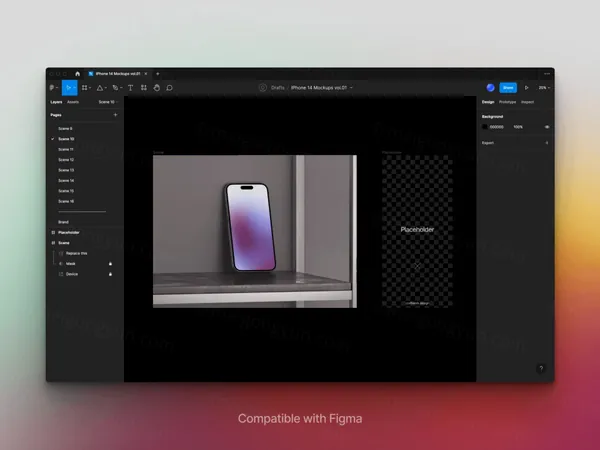
Task: Switch to the Prototype tab
Action: [507, 102]
